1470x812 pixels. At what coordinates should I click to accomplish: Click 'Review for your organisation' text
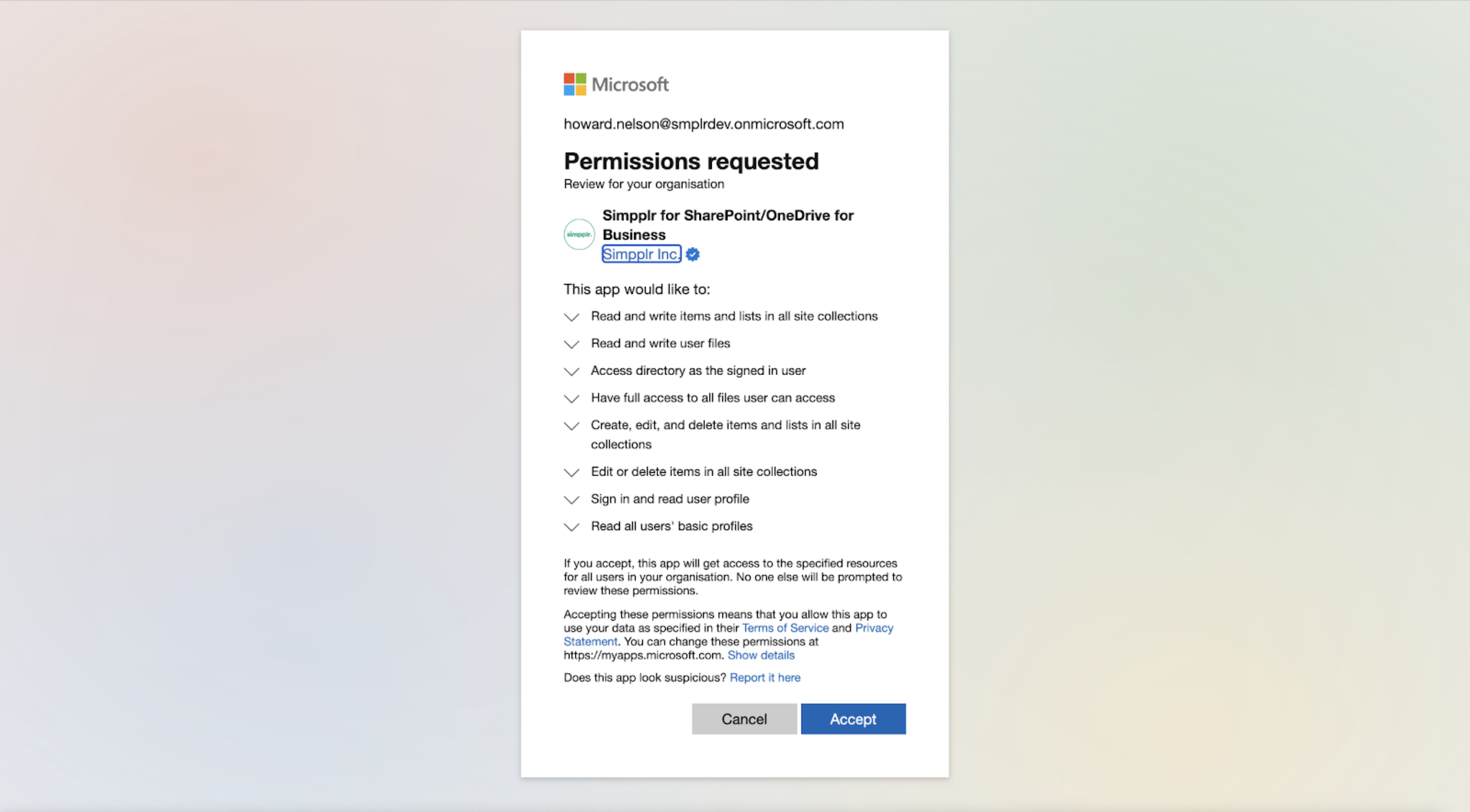tap(644, 184)
